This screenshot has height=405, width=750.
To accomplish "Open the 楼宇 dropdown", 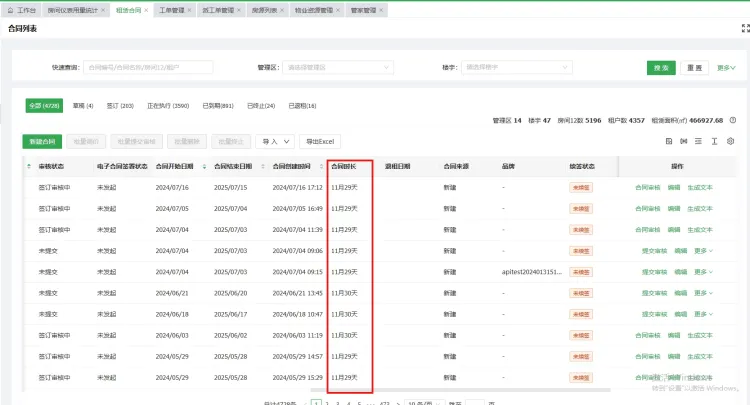I will 517,67.
